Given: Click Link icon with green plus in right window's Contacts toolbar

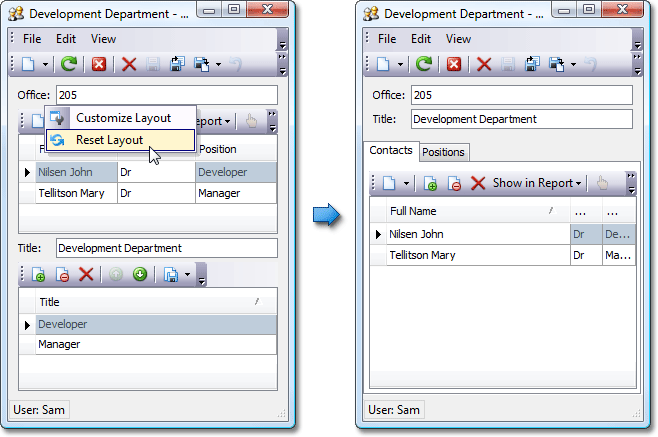Looking at the screenshot, I should [430, 183].
